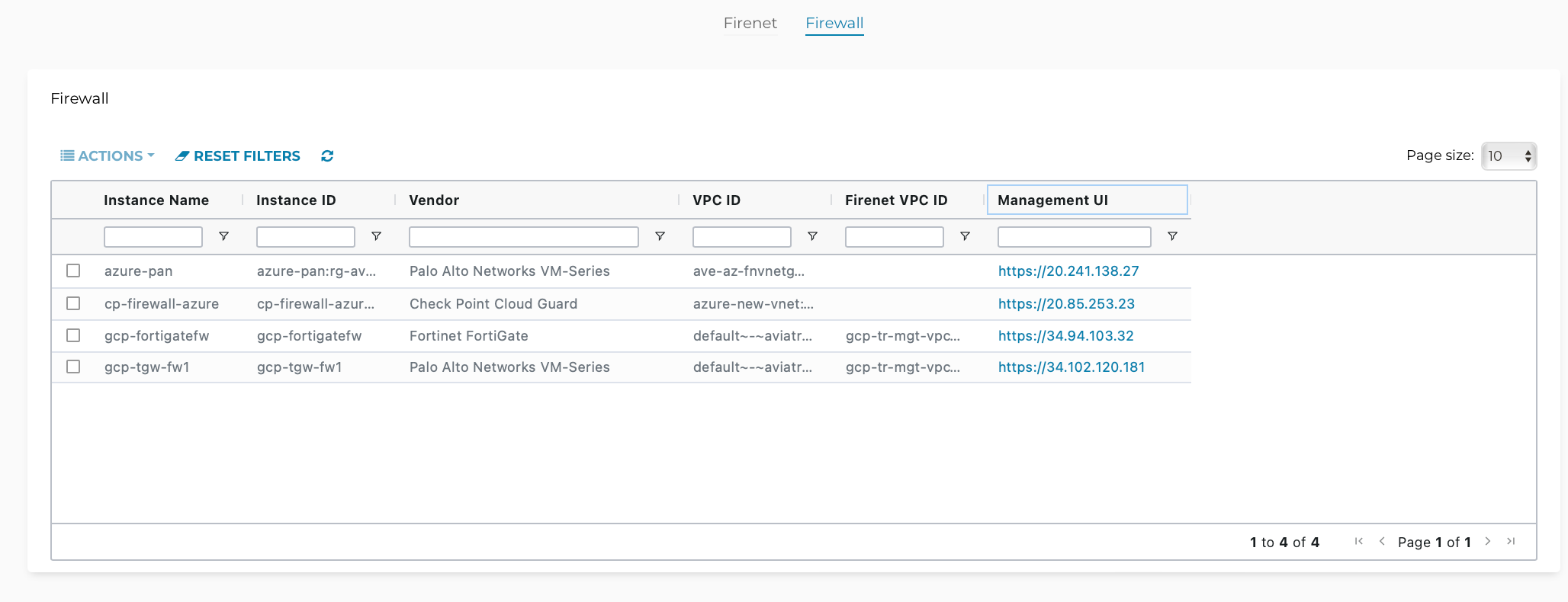Open filter menu for Instance Name column
This screenshot has width=1568, height=602.
pyautogui.click(x=223, y=236)
